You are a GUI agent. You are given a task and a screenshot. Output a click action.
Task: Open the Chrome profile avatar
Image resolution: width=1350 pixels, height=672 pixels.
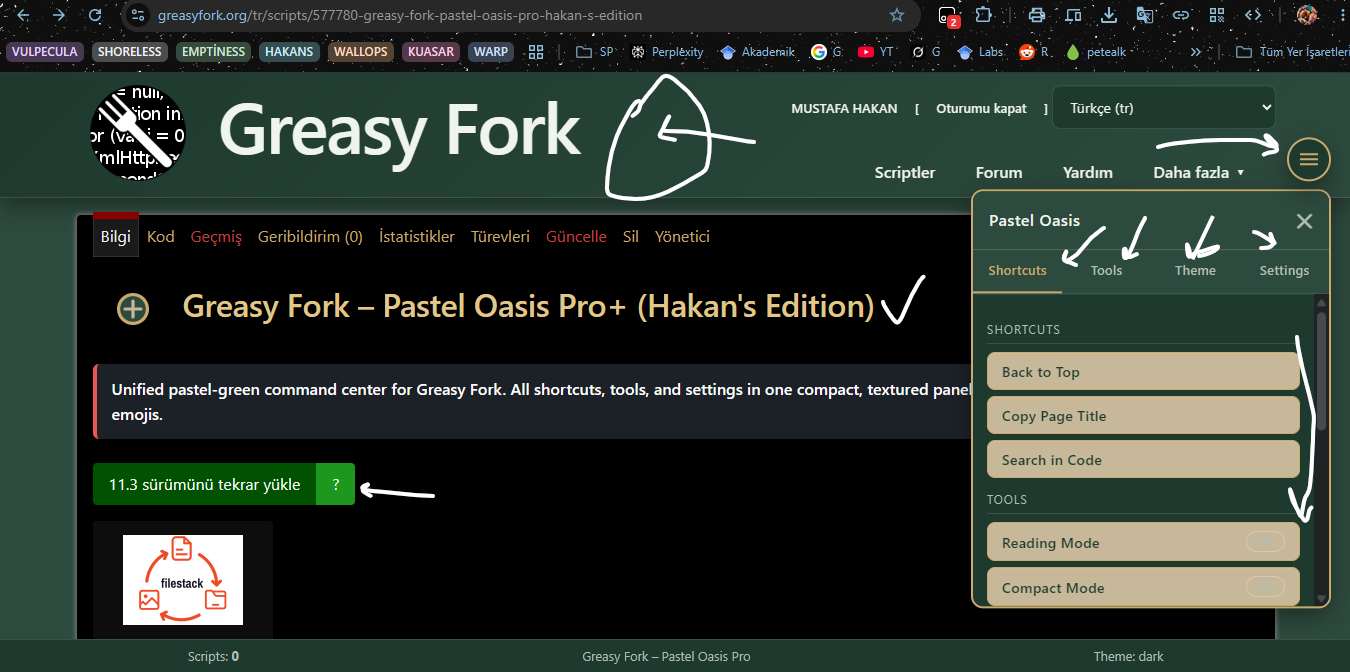(1307, 15)
